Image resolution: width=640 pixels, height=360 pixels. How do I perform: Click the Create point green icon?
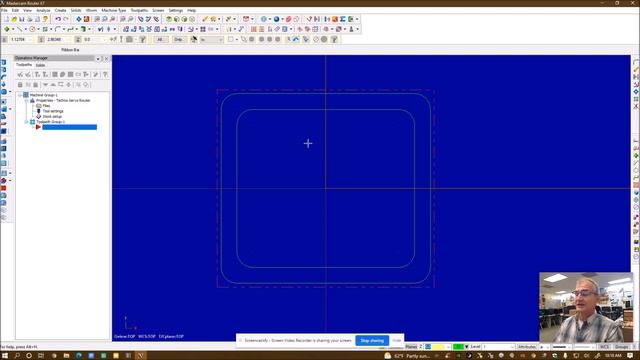tap(7, 29)
